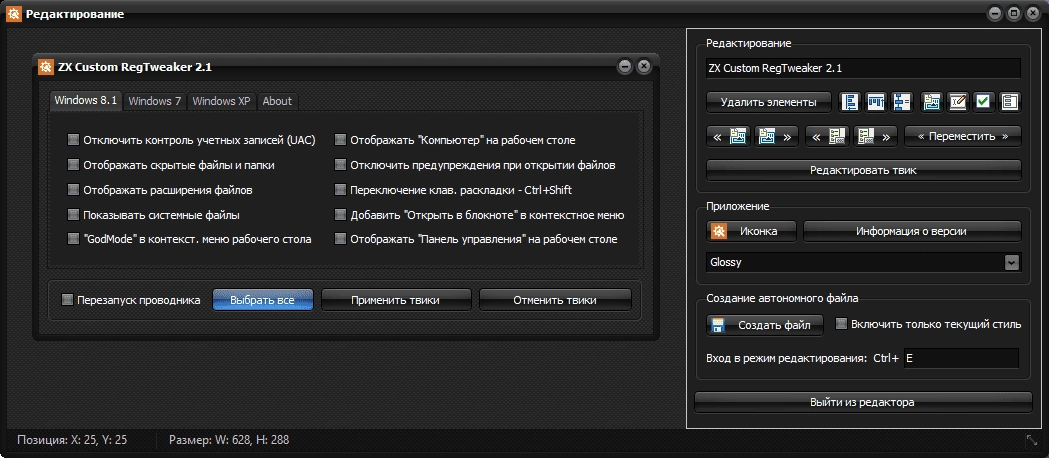The image size is (1049, 458).
Task: Enable Отображать скрытые файлы и папки
Action: pos(171,164)
